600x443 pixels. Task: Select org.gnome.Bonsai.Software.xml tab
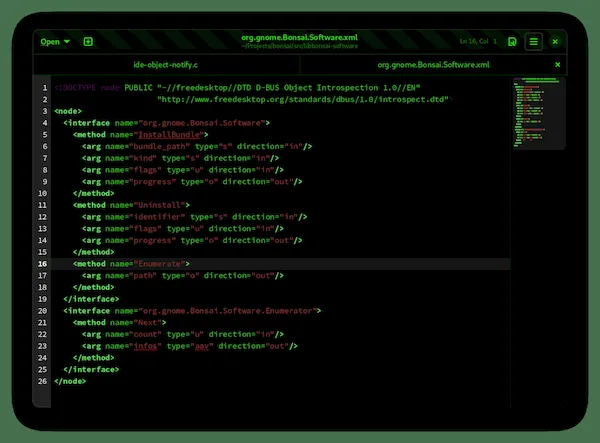(x=433, y=65)
